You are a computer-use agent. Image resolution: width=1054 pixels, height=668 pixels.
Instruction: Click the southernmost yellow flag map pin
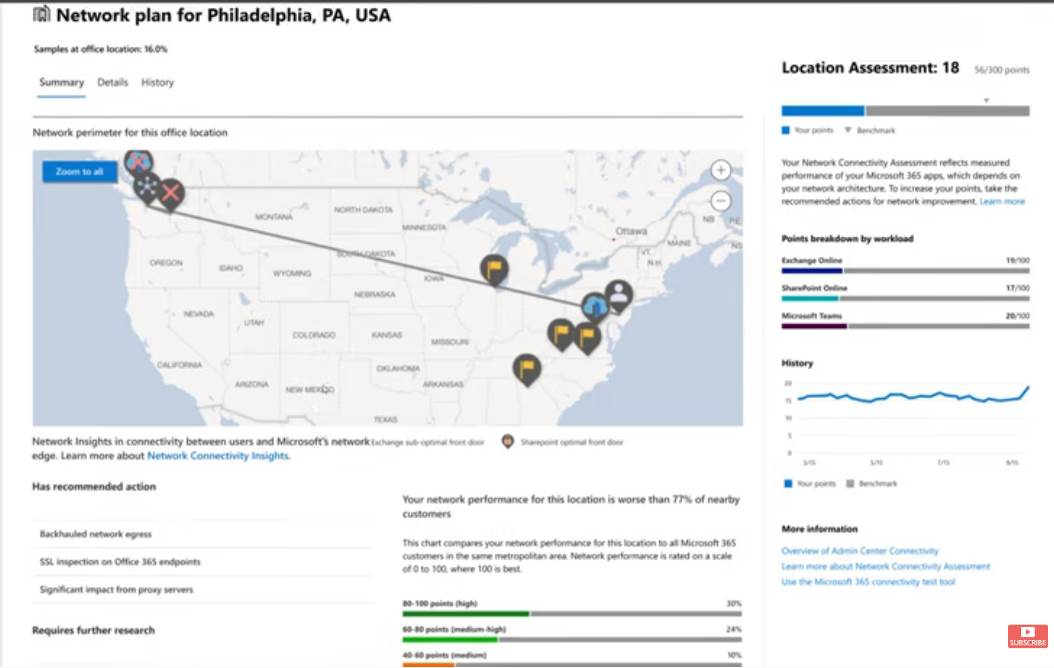(x=527, y=368)
